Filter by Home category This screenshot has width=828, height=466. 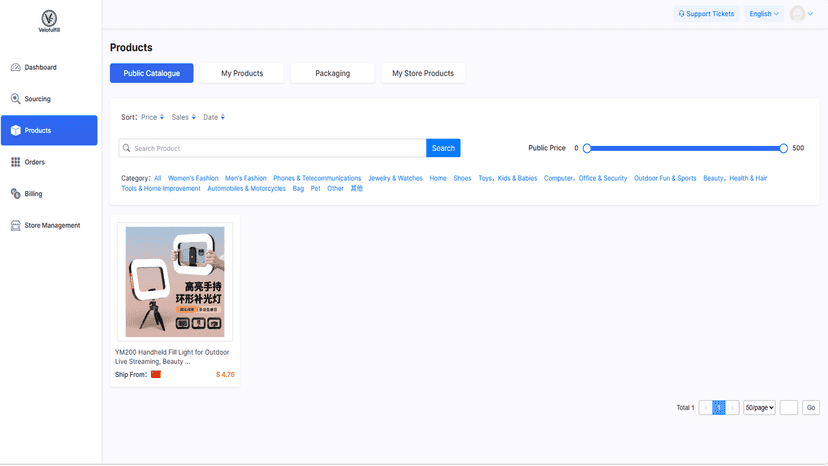(438, 179)
